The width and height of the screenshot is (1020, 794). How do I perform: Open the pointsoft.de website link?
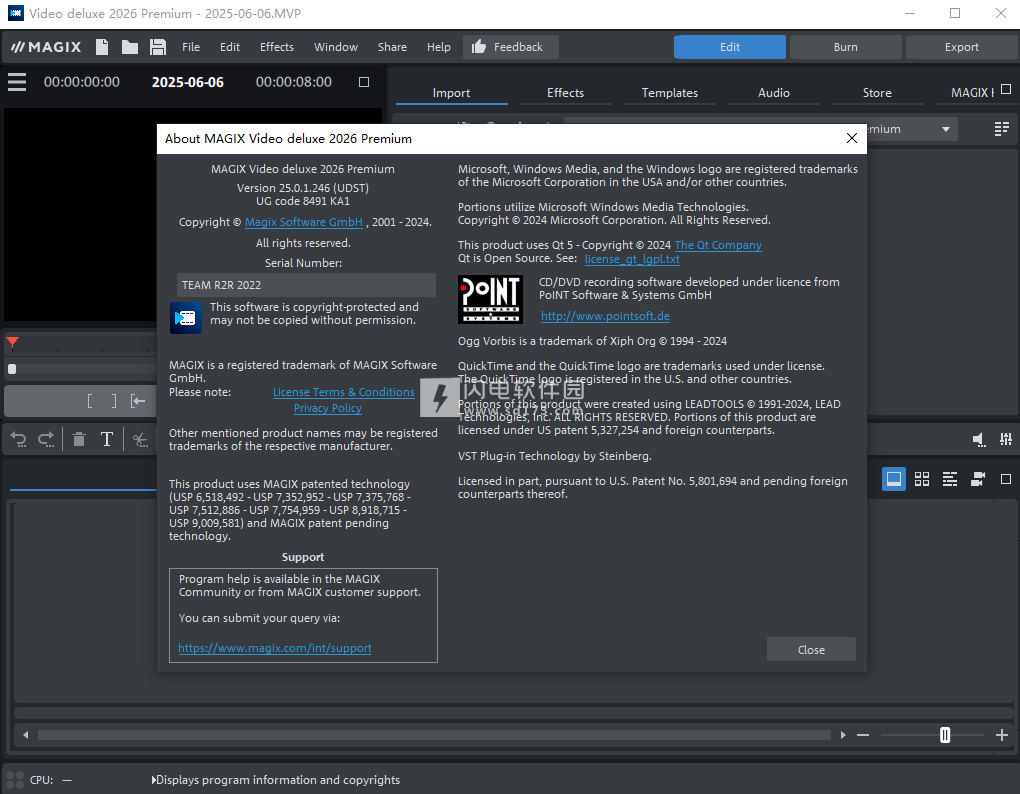tap(605, 316)
